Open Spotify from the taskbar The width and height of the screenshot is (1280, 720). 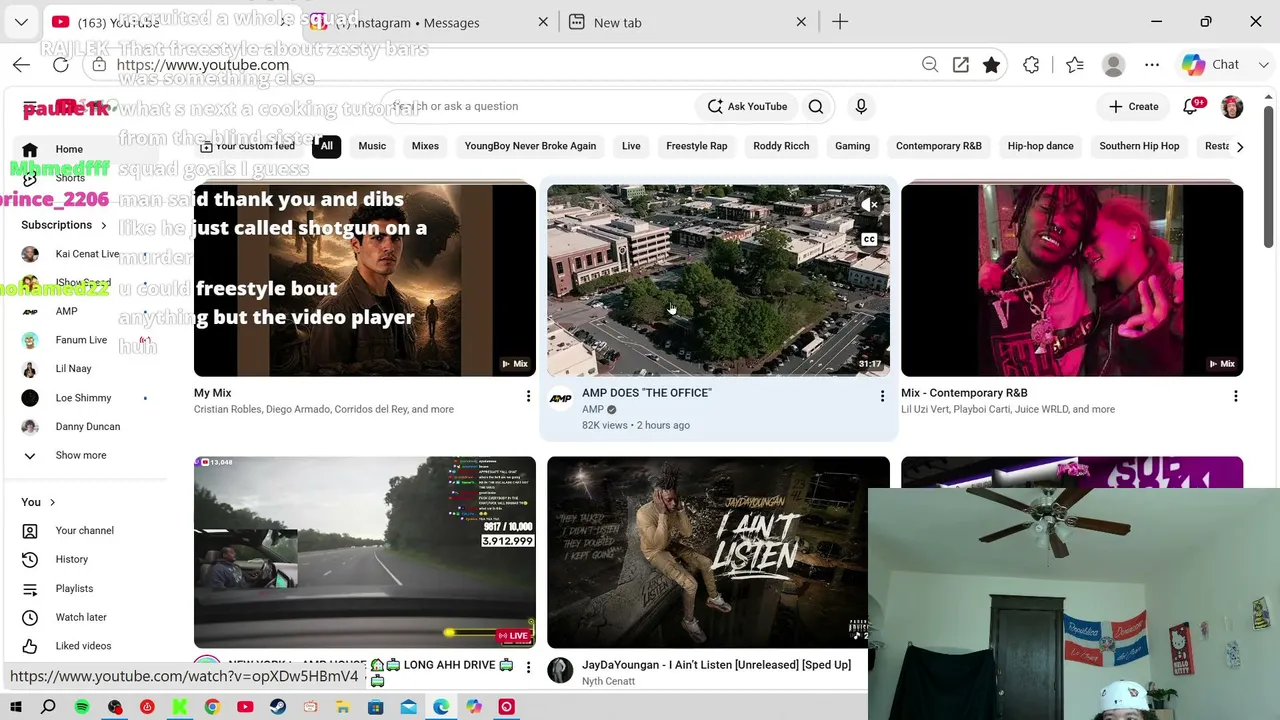[82, 707]
